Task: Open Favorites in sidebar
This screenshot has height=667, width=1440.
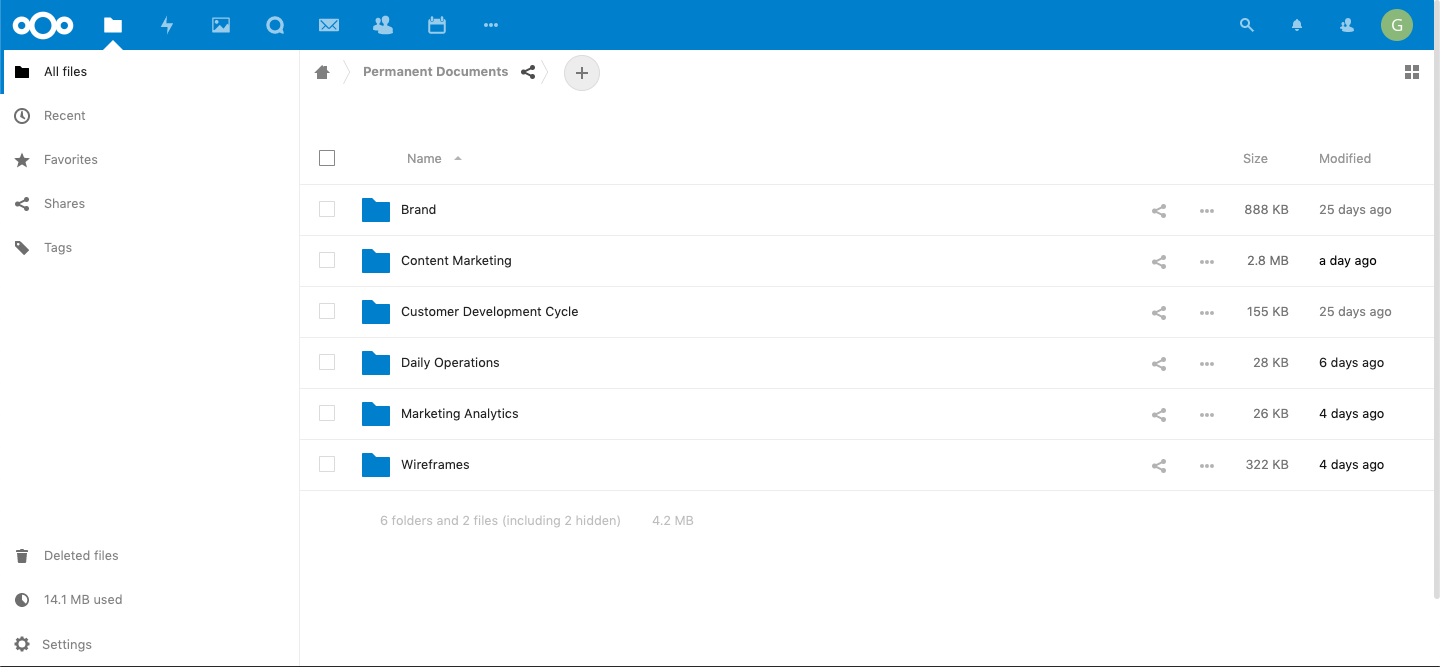Action: click(150, 160)
